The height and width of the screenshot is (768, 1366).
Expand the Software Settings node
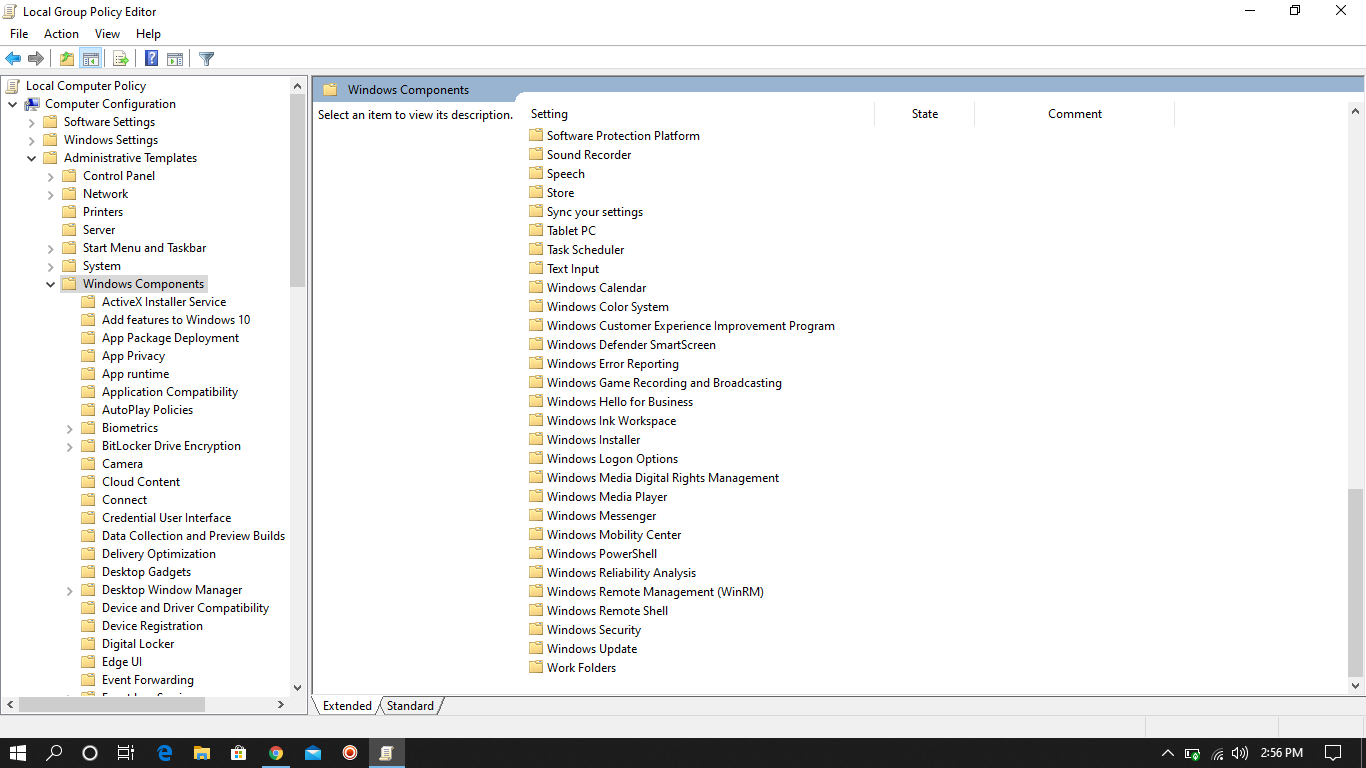[31, 122]
